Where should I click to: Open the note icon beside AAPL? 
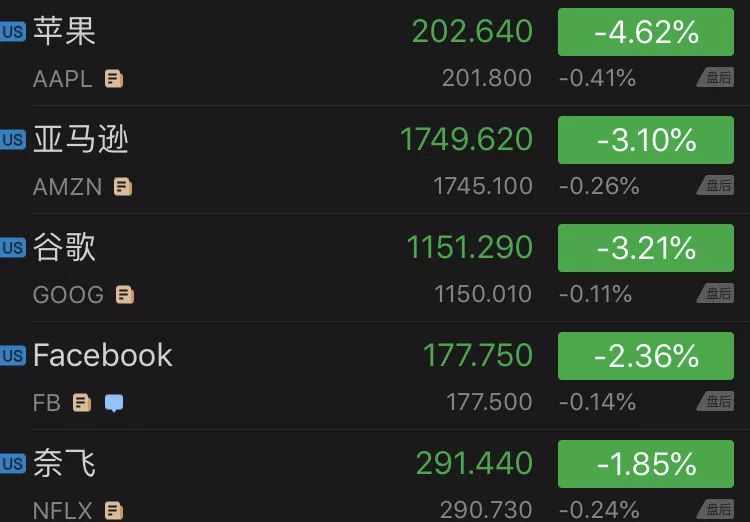point(114,79)
